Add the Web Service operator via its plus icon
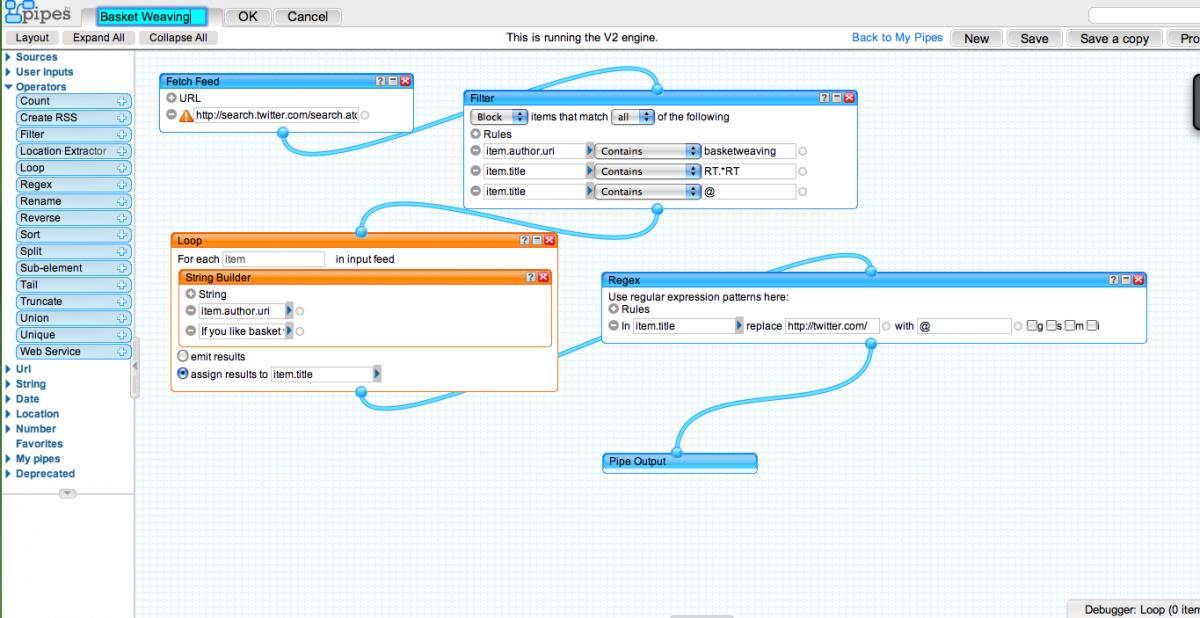1200x618 pixels. [x=122, y=352]
